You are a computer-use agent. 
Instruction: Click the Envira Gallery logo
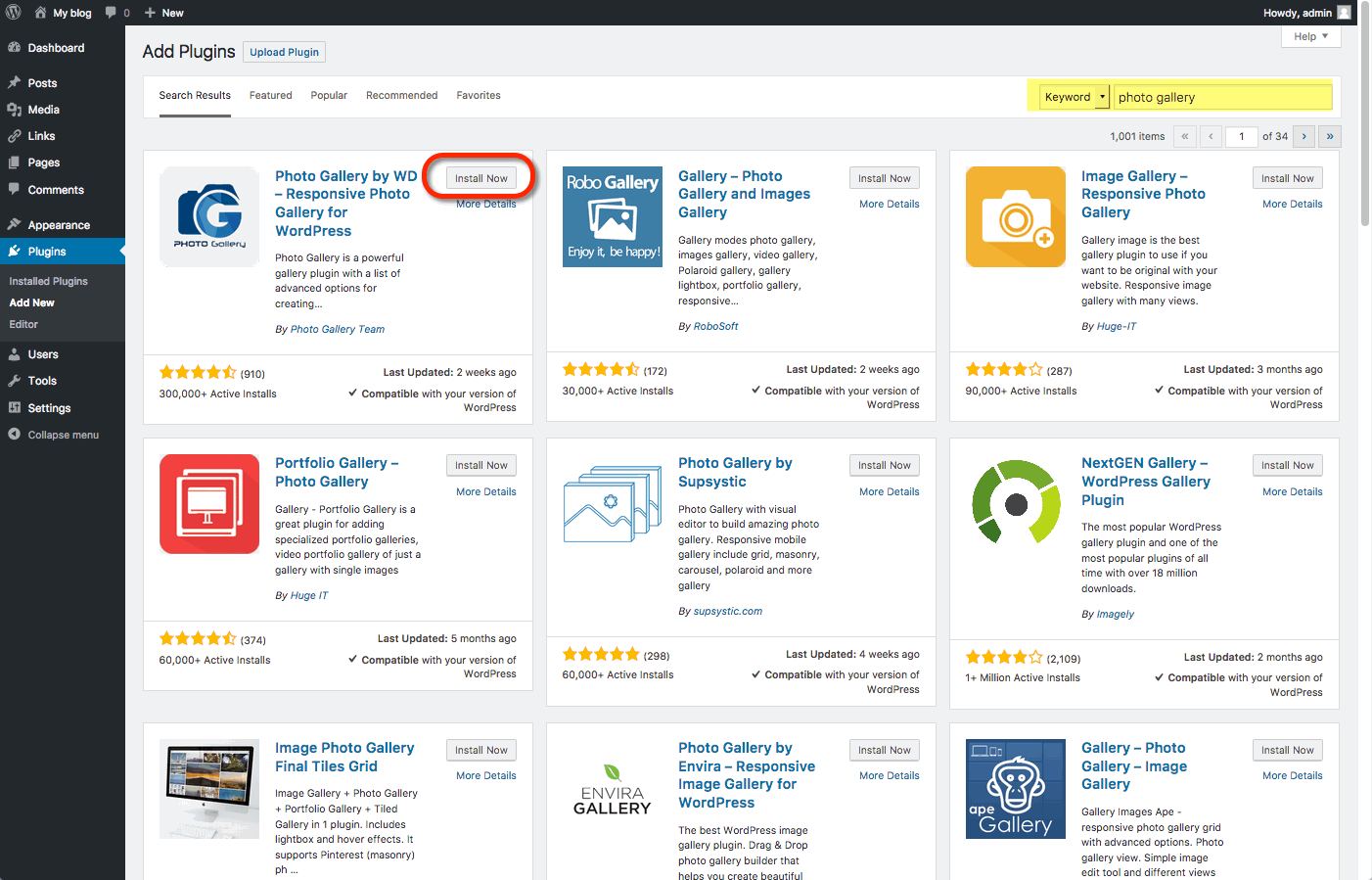pyautogui.click(x=613, y=789)
